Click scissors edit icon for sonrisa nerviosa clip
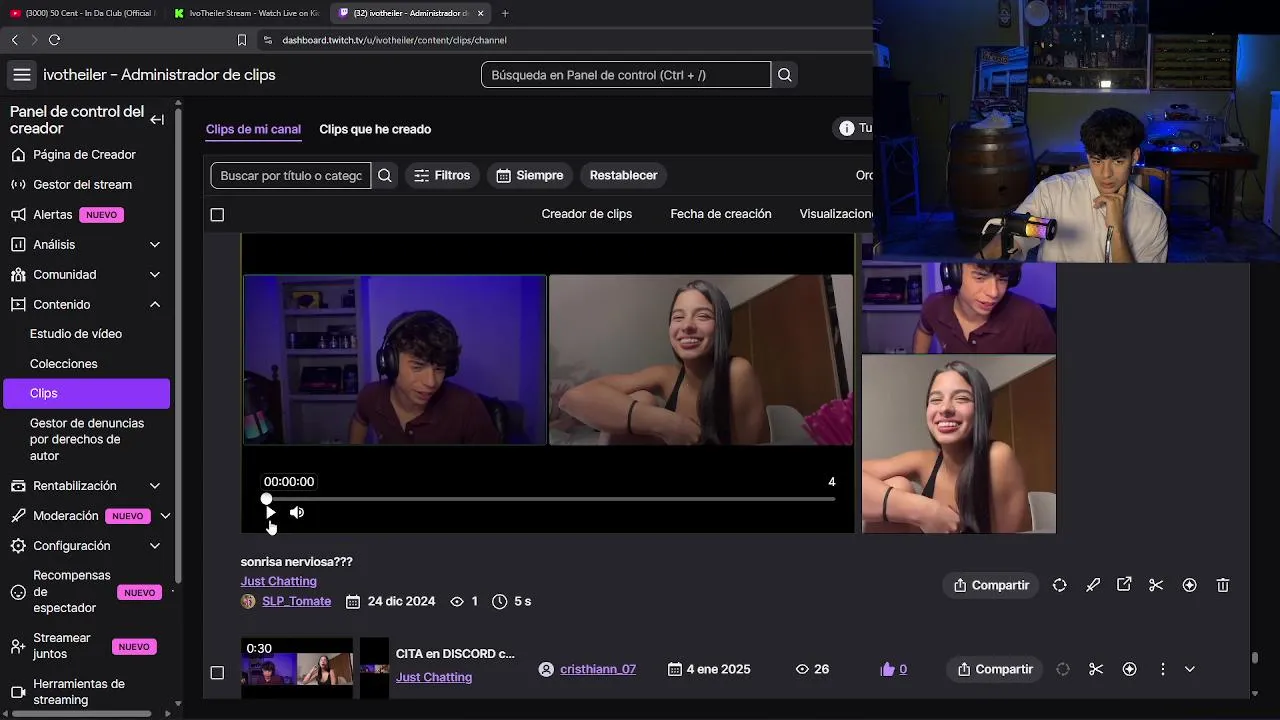The width and height of the screenshot is (1280, 720). [1156, 585]
